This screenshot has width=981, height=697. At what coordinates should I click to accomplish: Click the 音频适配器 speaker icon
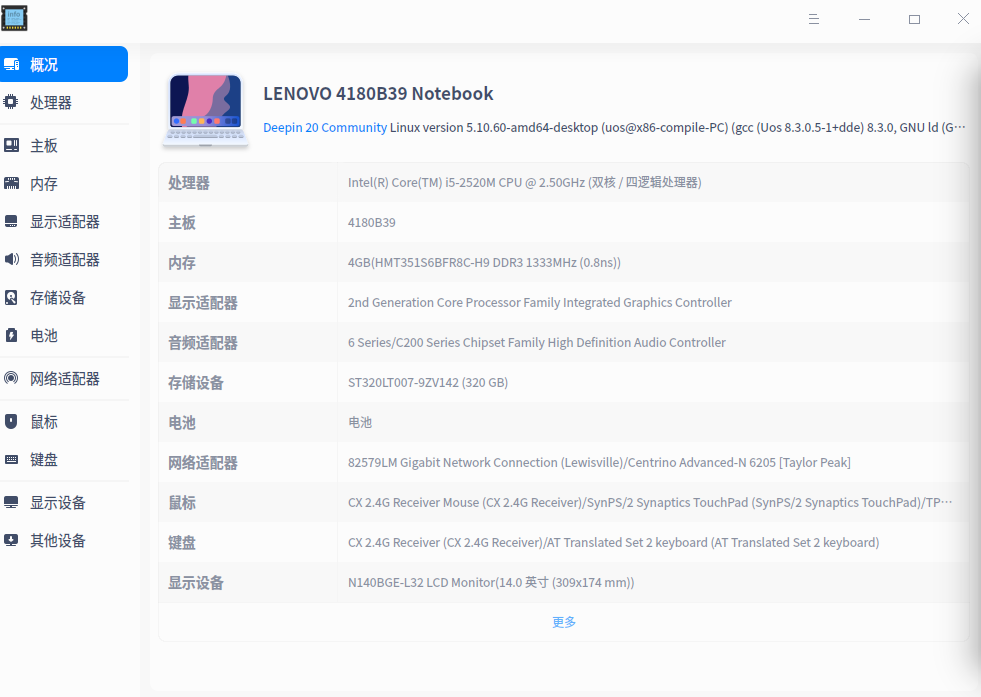[x=11, y=259]
